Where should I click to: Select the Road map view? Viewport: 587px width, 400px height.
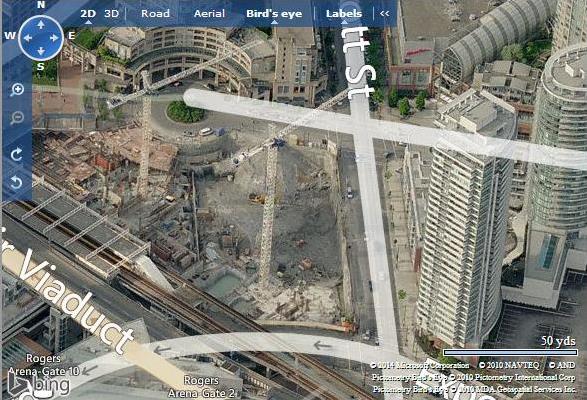tap(155, 13)
